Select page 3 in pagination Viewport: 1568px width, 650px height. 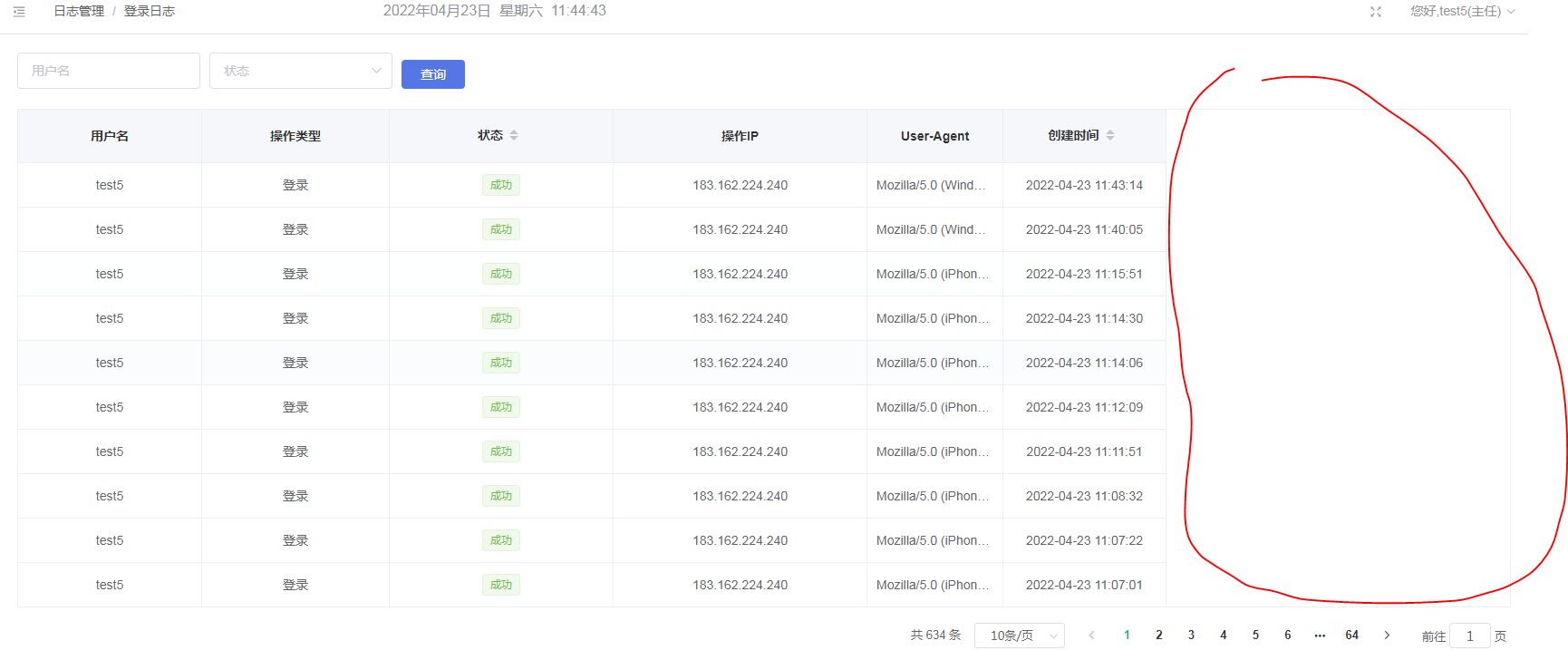(x=1191, y=635)
